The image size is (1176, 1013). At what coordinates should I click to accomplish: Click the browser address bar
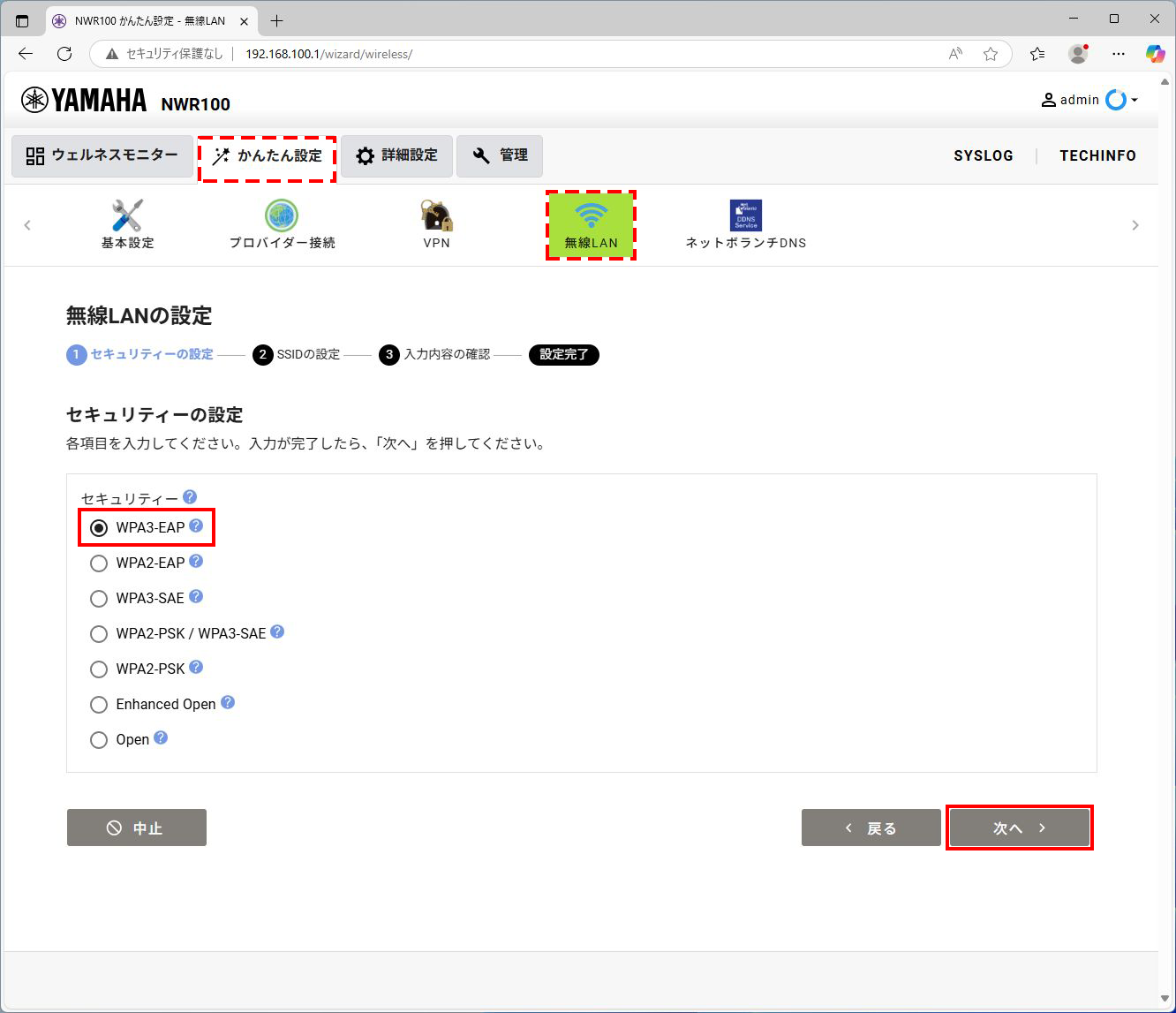click(327, 54)
